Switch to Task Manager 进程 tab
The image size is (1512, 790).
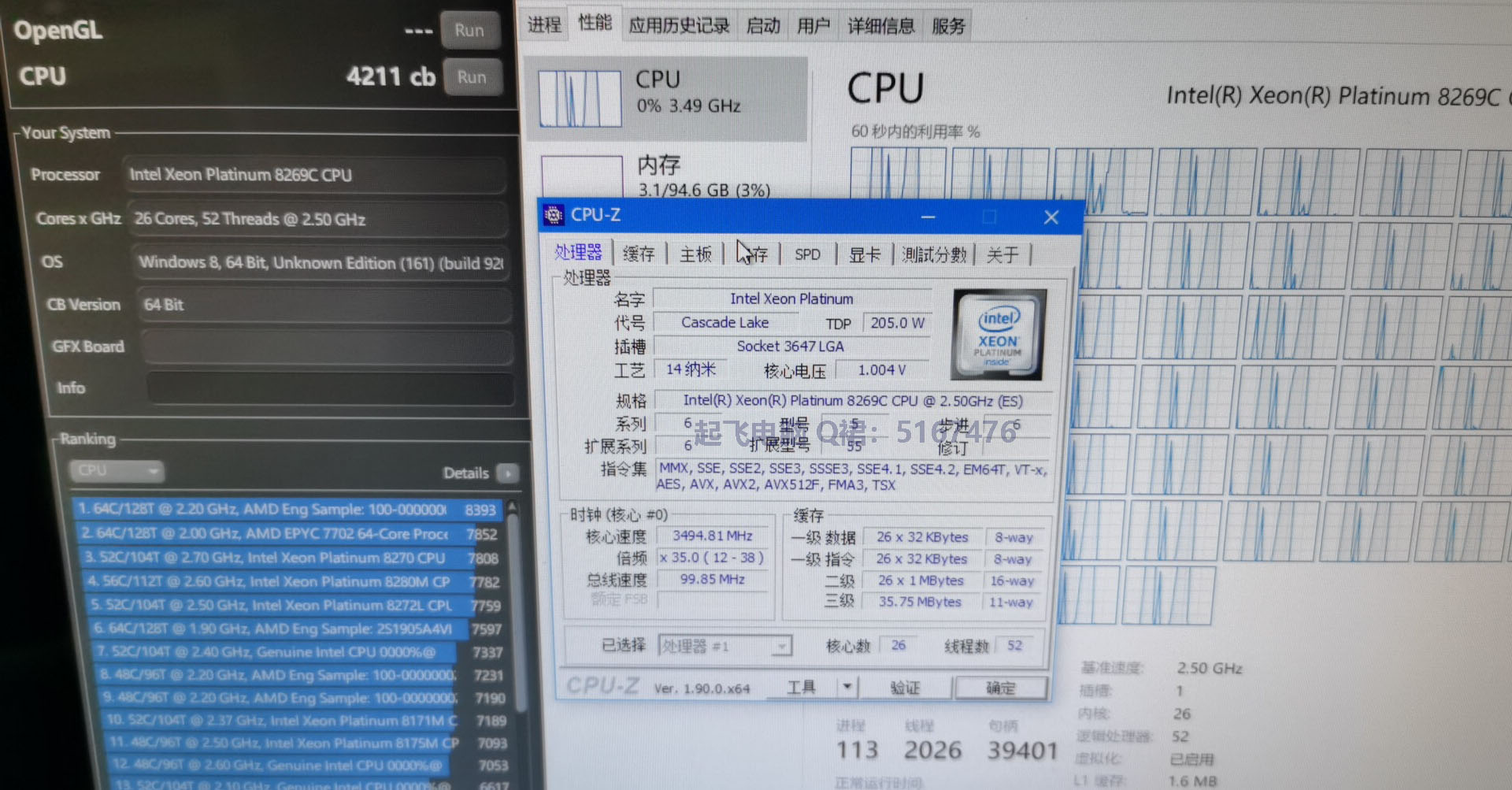tap(544, 25)
